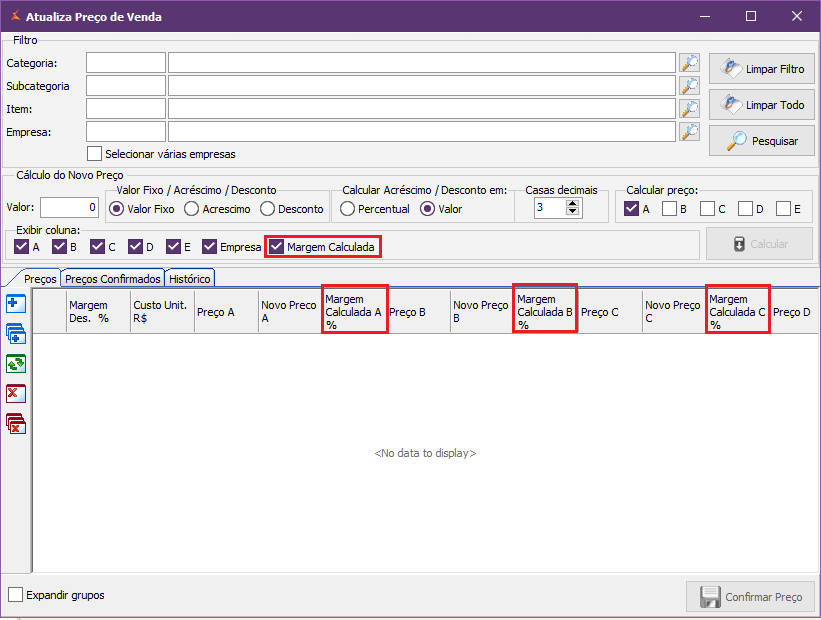Click the Preço A column header
Screen dimensions: 821x620
coord(226,312)
